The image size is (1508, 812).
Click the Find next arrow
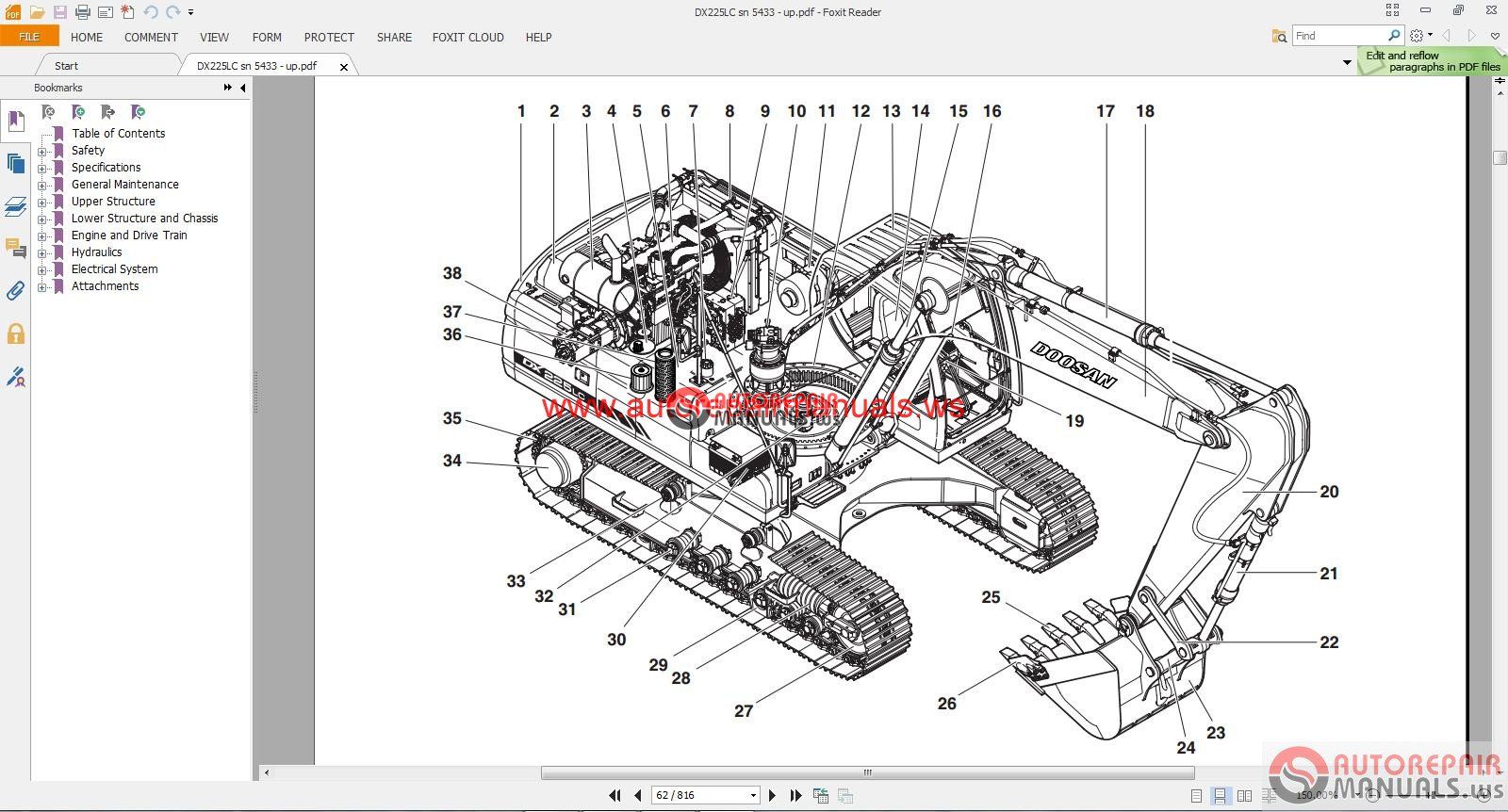point(1471,36)
